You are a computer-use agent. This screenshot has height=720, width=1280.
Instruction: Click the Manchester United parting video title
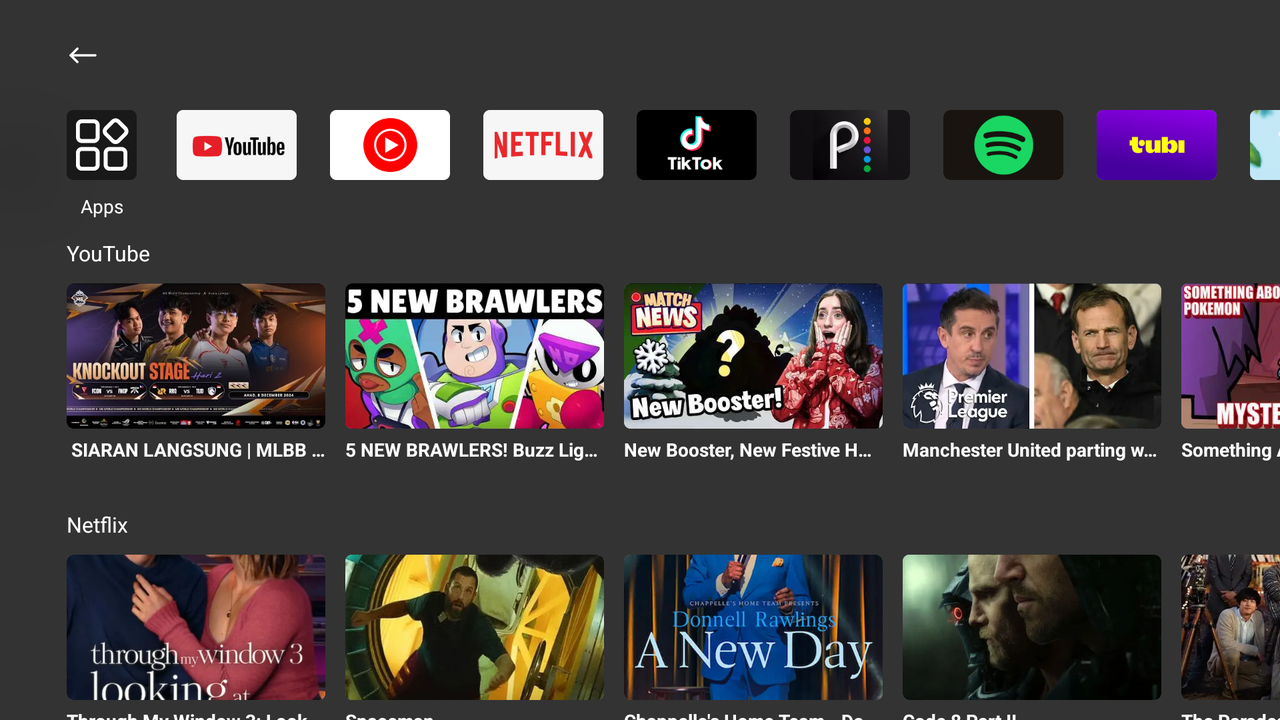[1030, 451]
